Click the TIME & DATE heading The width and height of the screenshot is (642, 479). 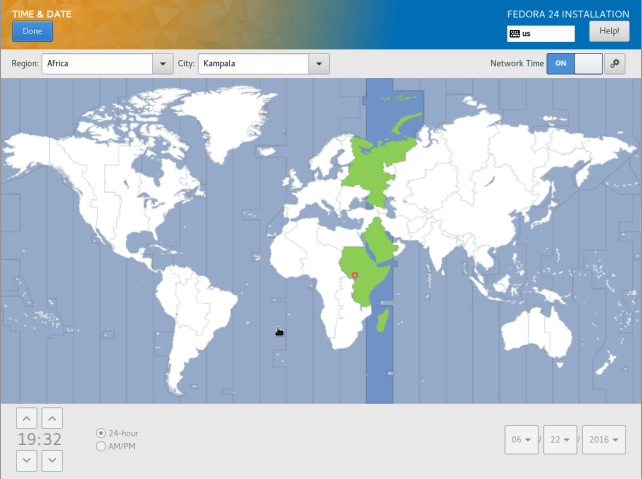[x=42, y=14]
